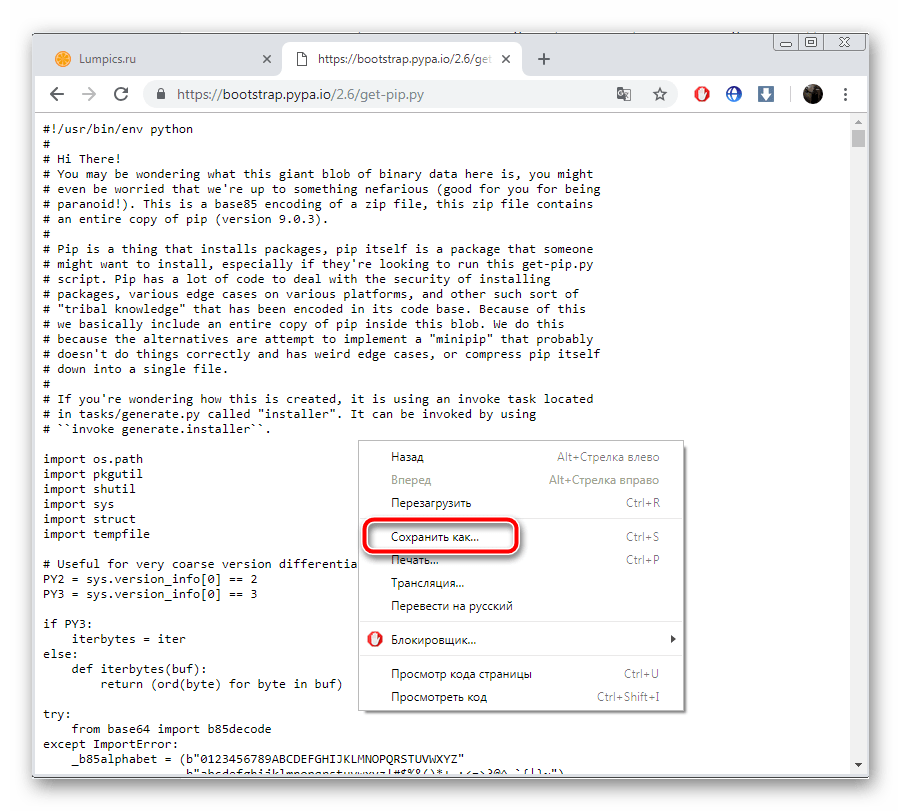Click the "import pkgutil" line

coord(93,474)
